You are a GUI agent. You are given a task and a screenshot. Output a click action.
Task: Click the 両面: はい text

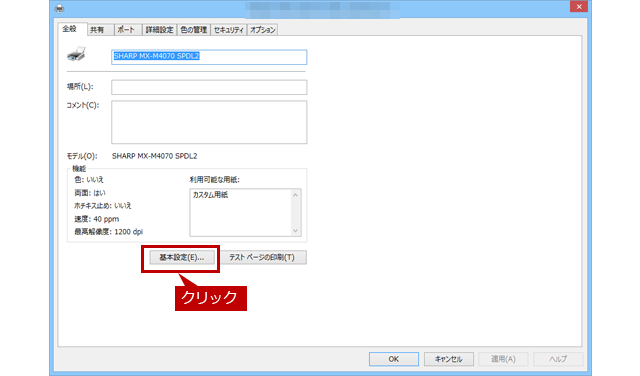(89, 193)
